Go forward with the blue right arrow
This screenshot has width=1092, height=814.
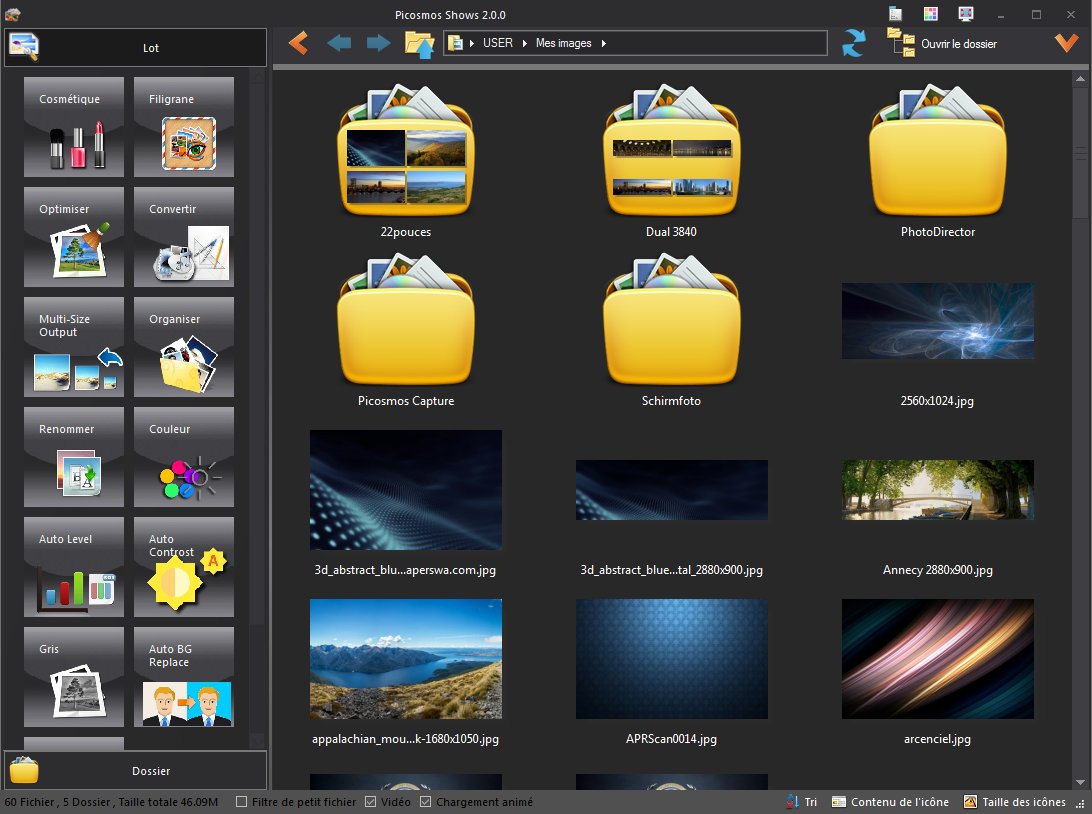click(x=378, y=43)
